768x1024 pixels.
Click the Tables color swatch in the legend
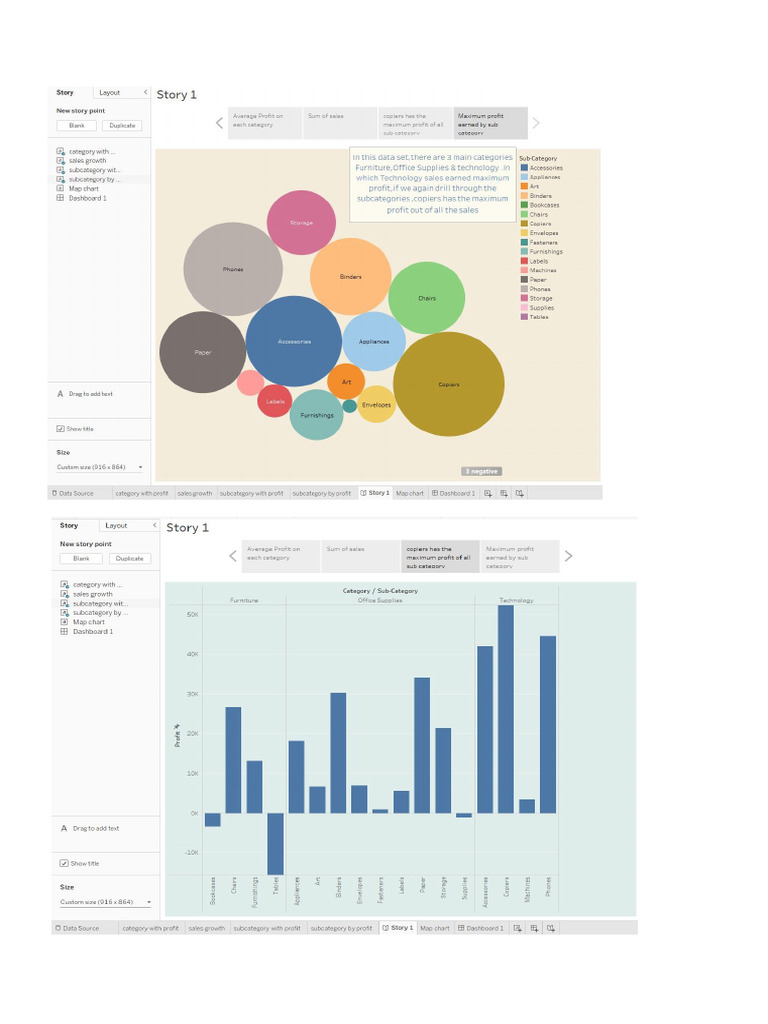pyautogui.click(x=524, y=317)
